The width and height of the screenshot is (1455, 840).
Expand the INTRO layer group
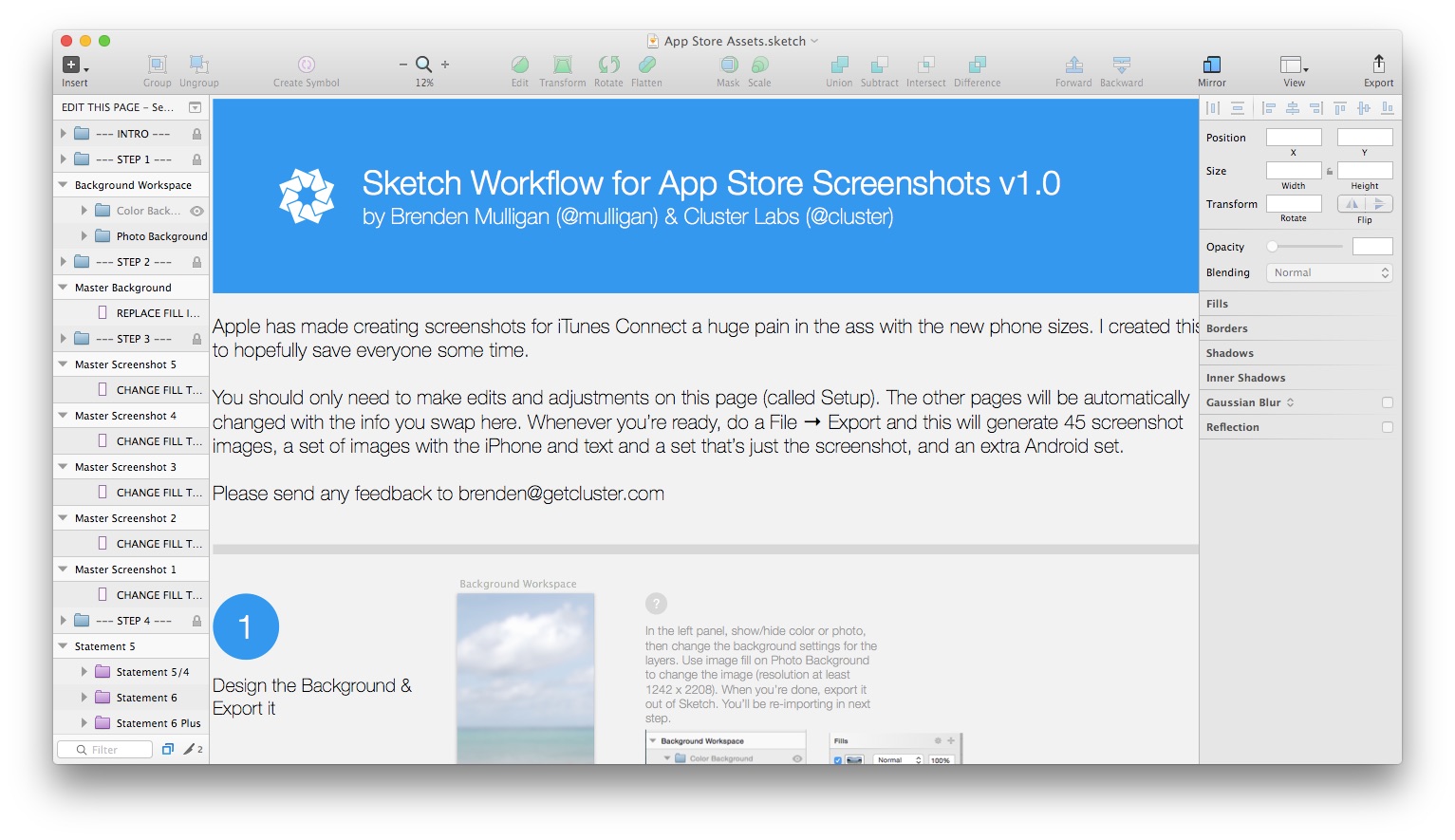click(x=64, y=134)
